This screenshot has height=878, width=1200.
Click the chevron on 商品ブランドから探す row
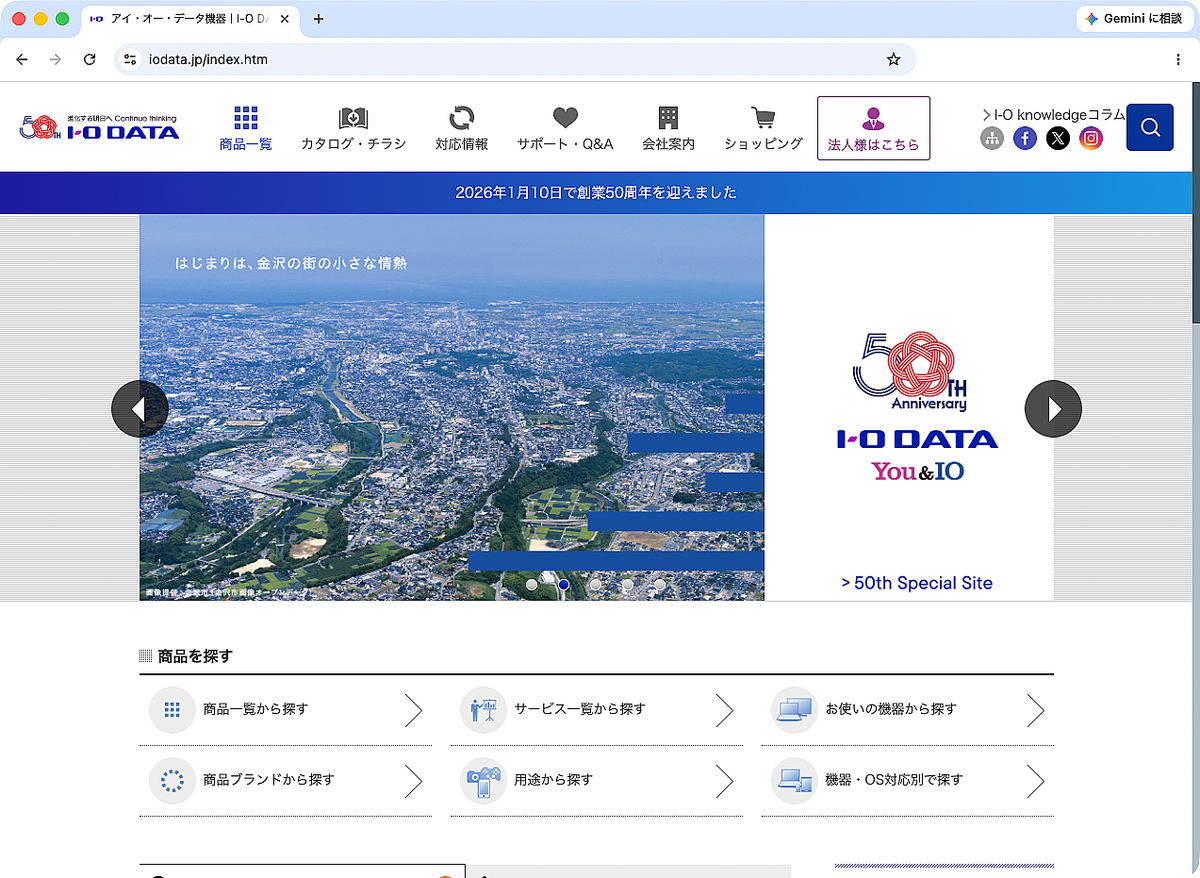click(413, 781)
